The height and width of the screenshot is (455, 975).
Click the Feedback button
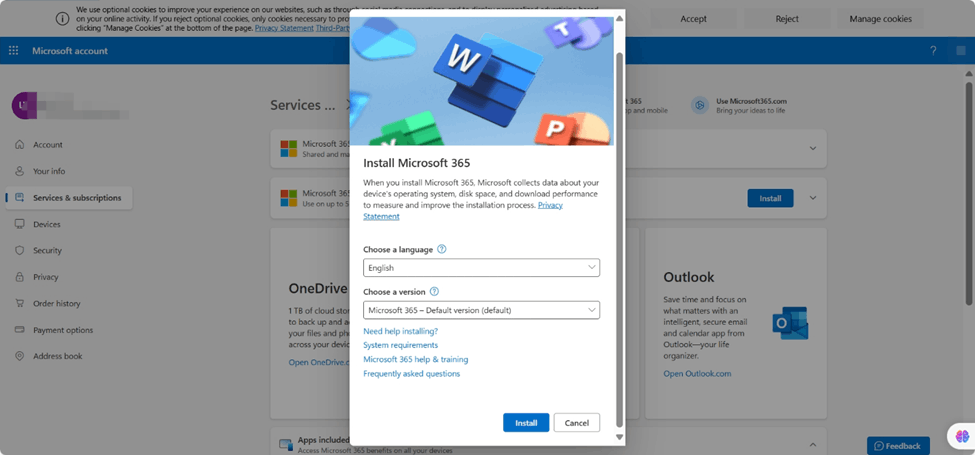(898, 446)
